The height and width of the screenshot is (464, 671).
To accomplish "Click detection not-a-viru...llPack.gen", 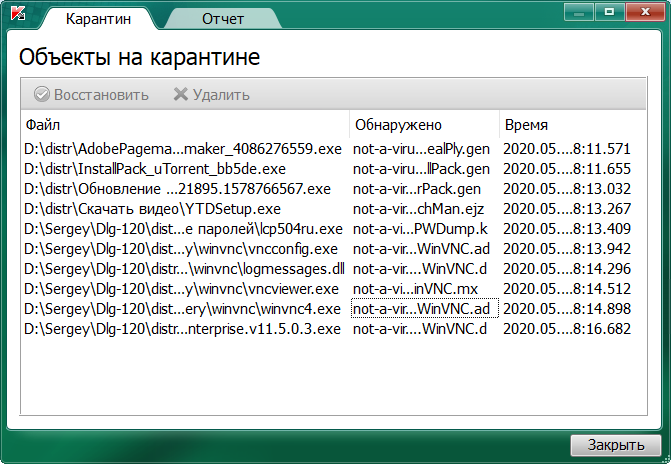I will pyautogui.click(x=421, y=169).
